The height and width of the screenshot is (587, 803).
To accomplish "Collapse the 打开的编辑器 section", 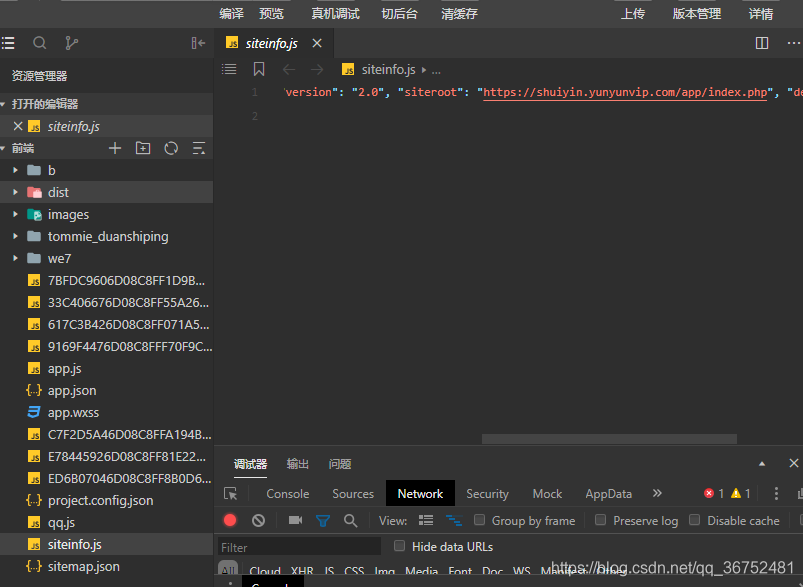I will (3, 104).
